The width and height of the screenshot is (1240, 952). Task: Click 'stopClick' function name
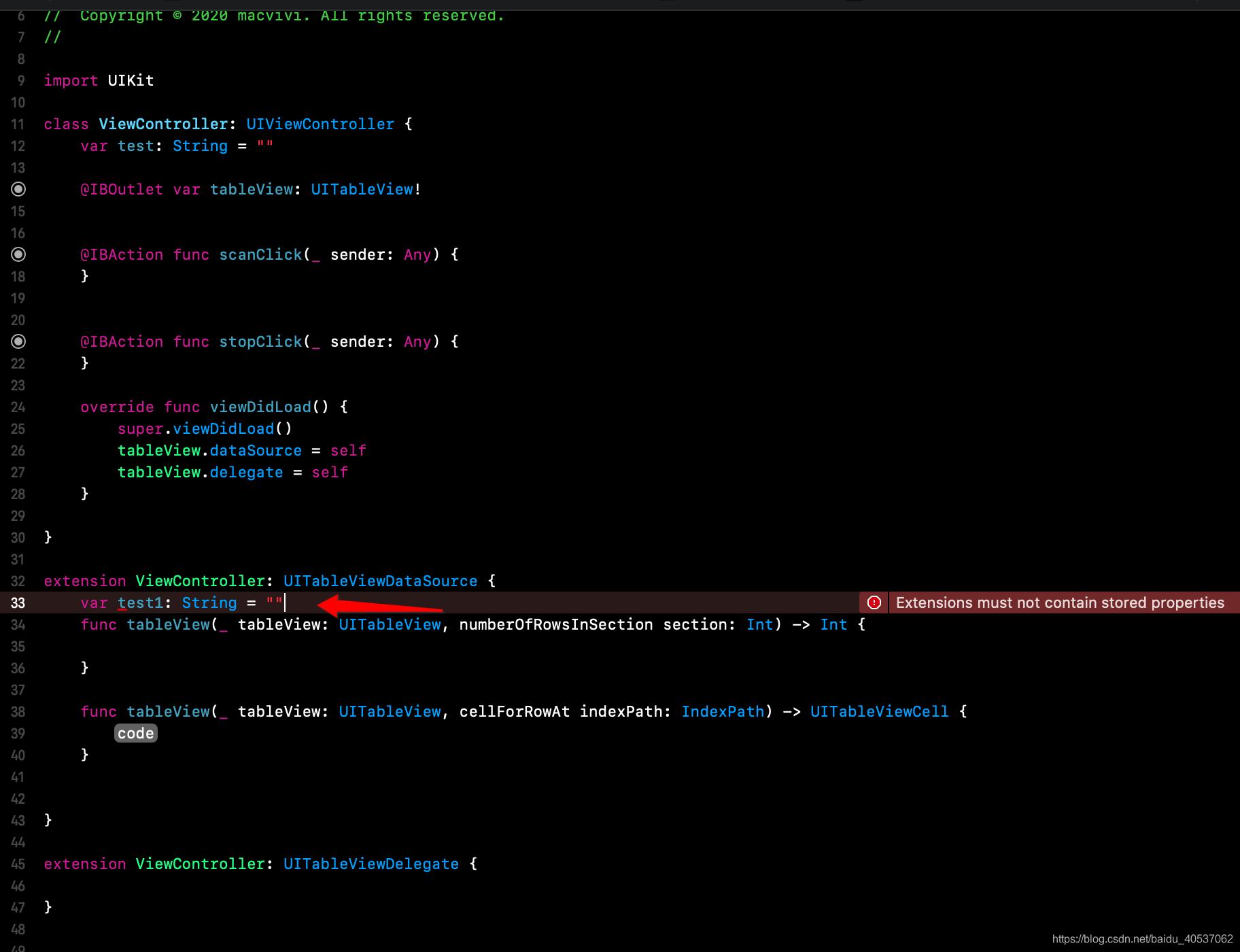coord(260,341)
